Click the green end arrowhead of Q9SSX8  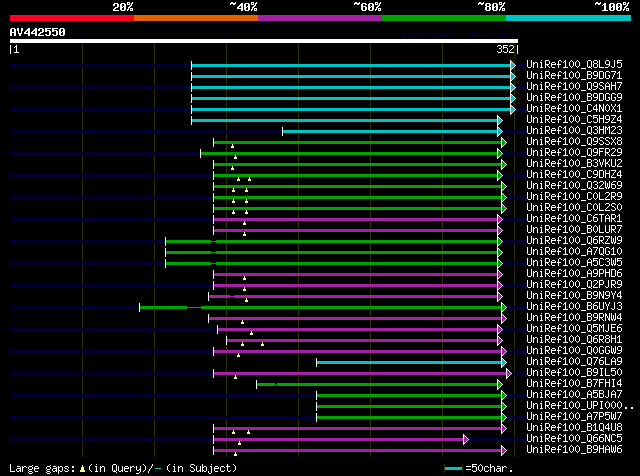(x=504, y=142)
